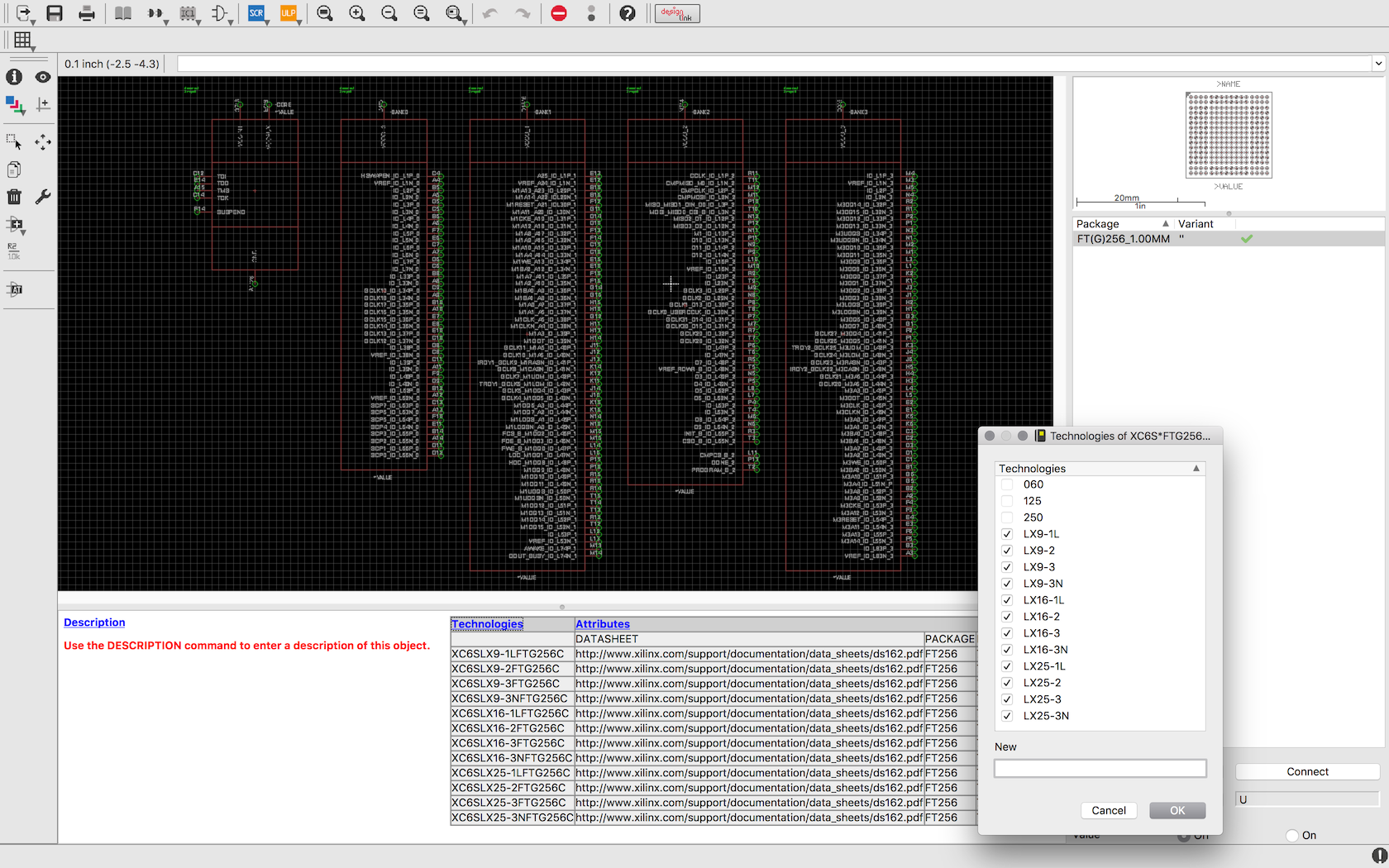Run a script via SCR icon
This screenshot has width=1389, height=868.
(x=256, y=13)
